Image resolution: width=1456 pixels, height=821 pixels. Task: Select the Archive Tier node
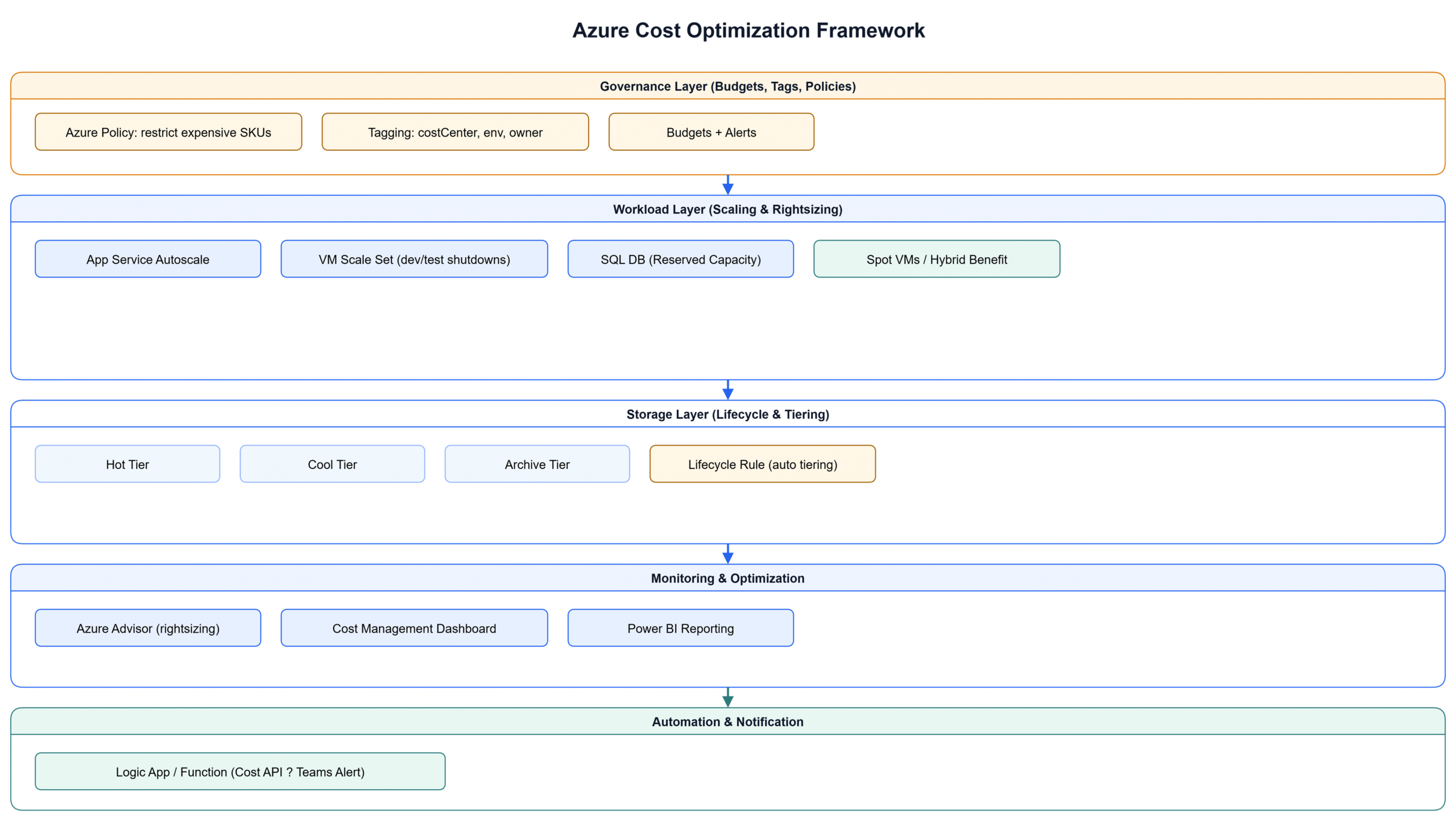(x=537, y=464)
